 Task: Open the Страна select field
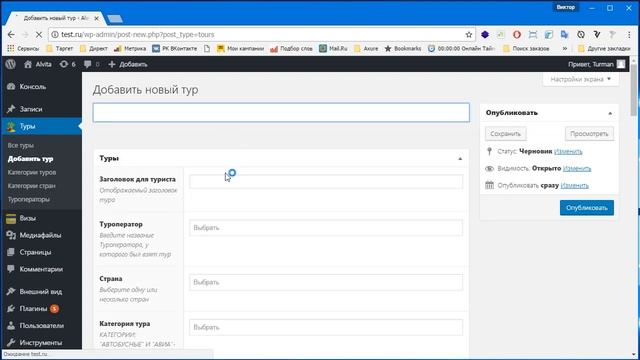pyautogui.click(x=326, y=282)
